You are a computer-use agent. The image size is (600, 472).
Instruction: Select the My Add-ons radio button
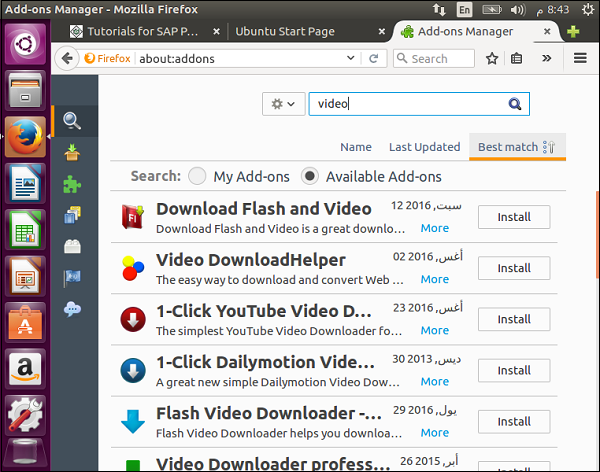click(197, 176)
